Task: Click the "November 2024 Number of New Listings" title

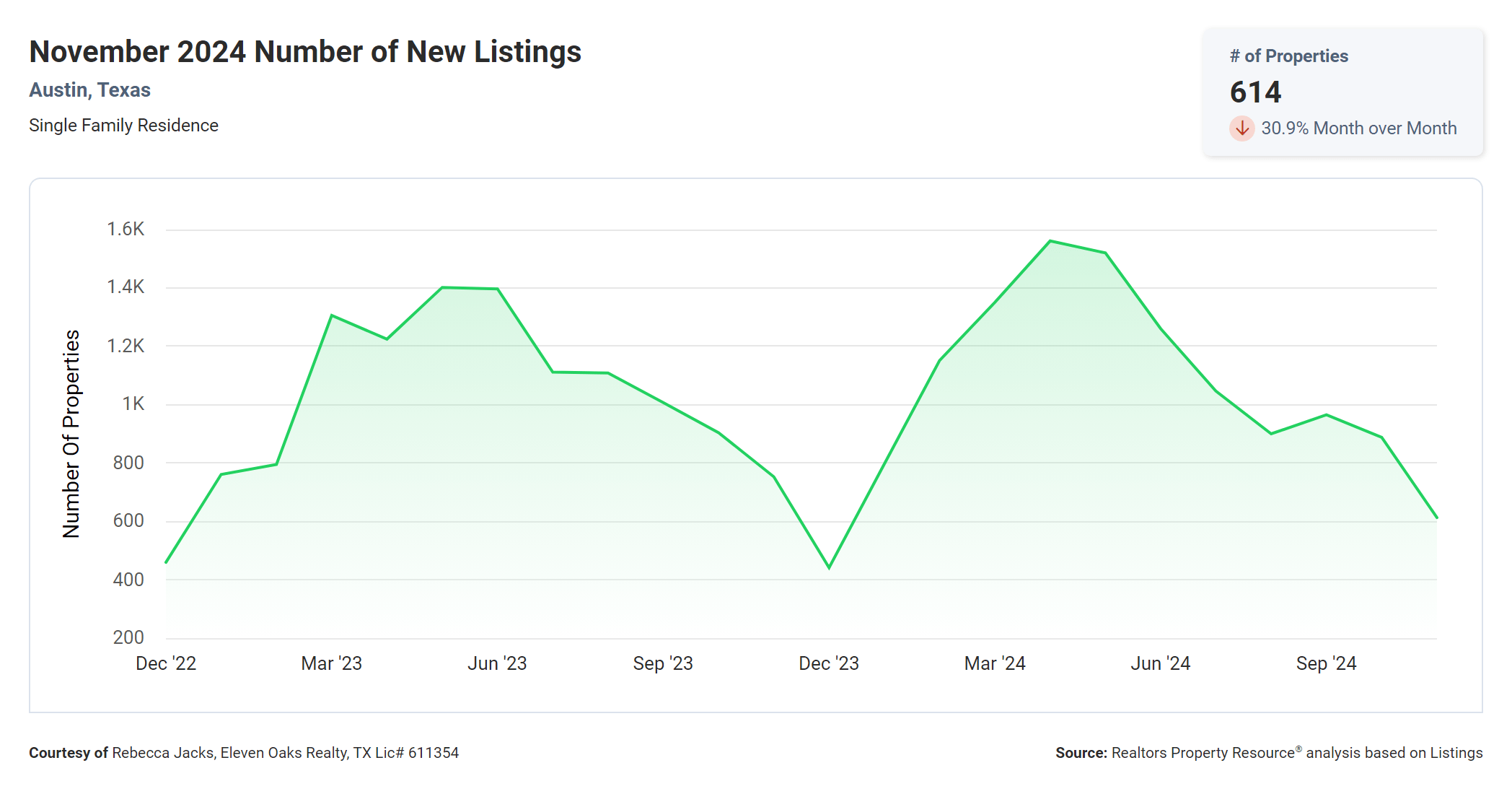Action: click(x=305, y=52)
